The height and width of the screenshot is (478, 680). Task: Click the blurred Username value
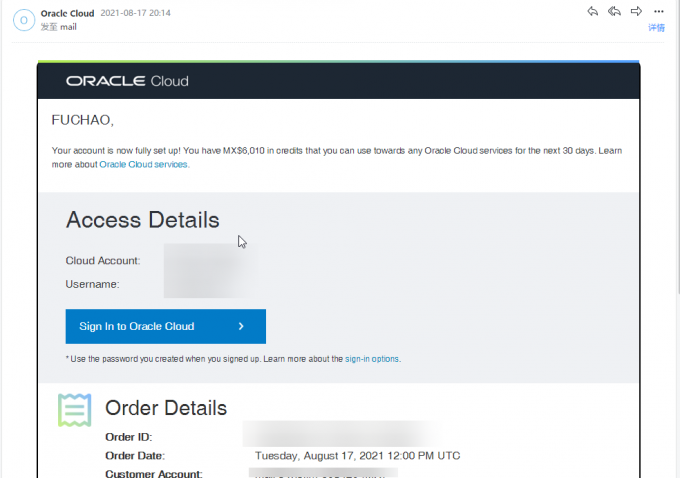pyautogui.click(x=210, y=284)
